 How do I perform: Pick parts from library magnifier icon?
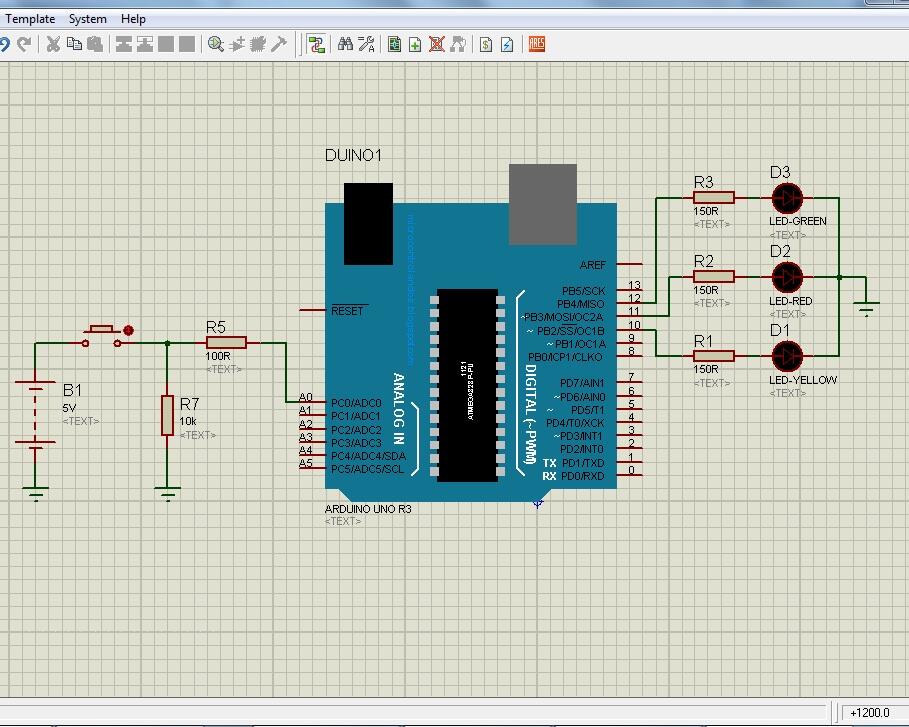point(216,44)
